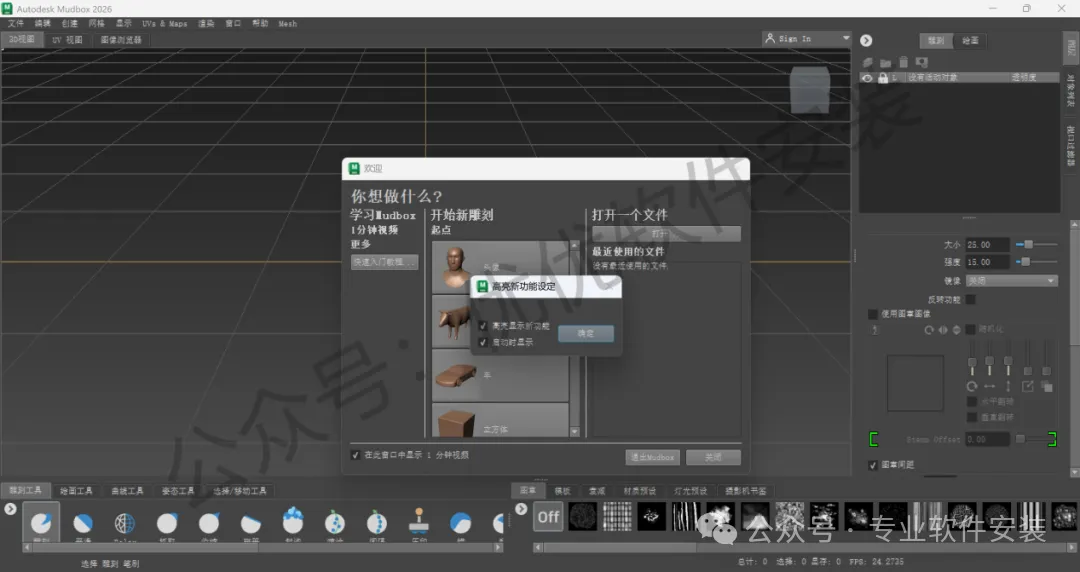1080x572 pixels.
Task: Click the right arrow of the stamp tray scrollbar
Action: coord(1072,548)
